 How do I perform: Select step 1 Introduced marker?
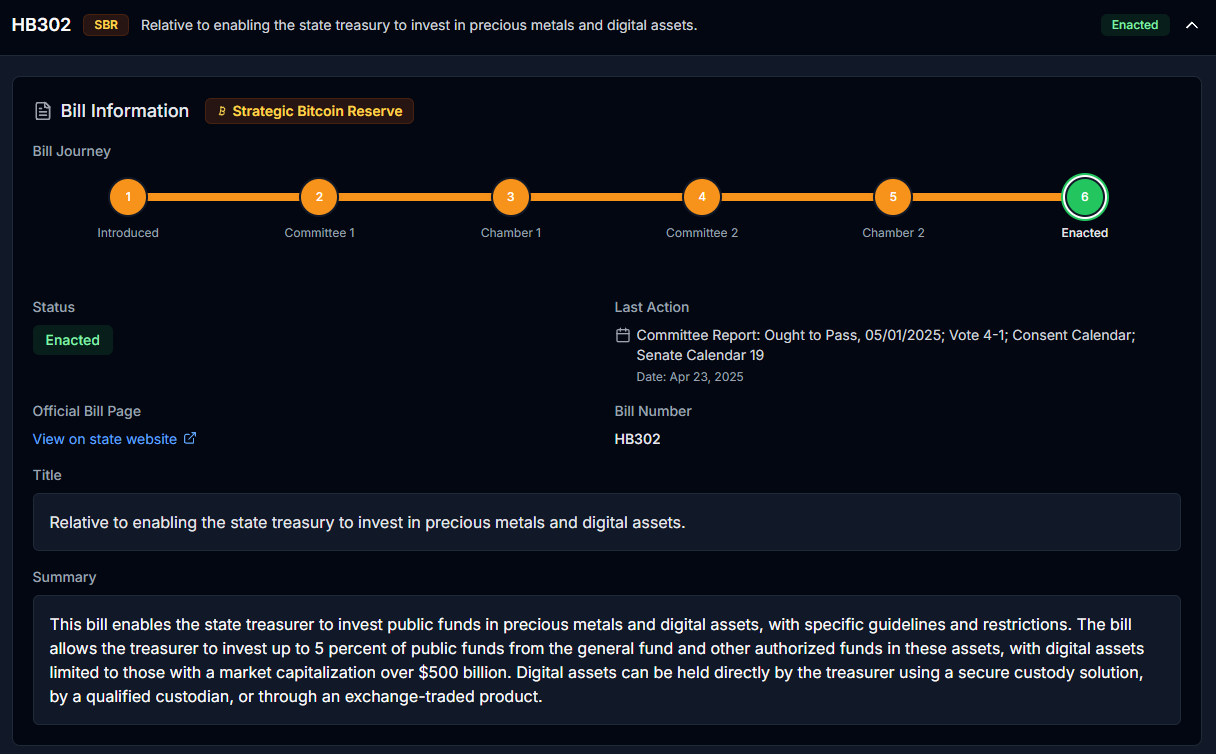(x=128, y=197)
